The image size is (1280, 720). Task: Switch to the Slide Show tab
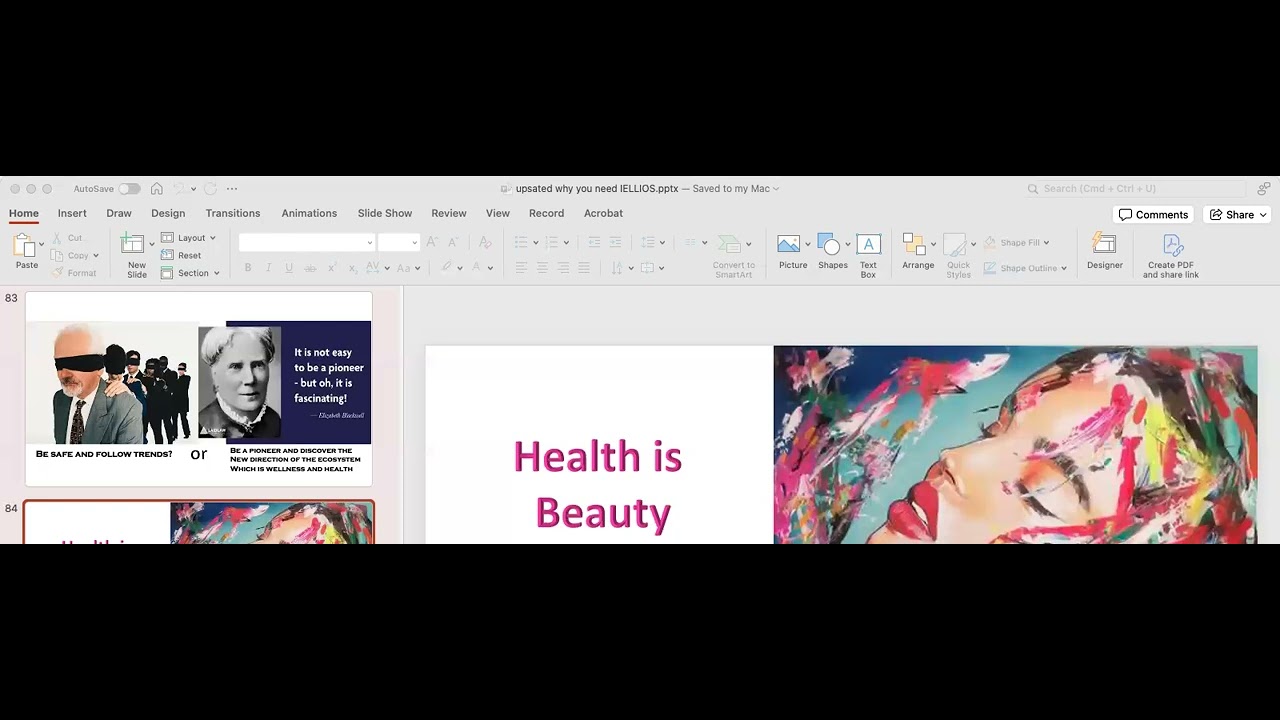pyautogui.click(x=385, y=213)
